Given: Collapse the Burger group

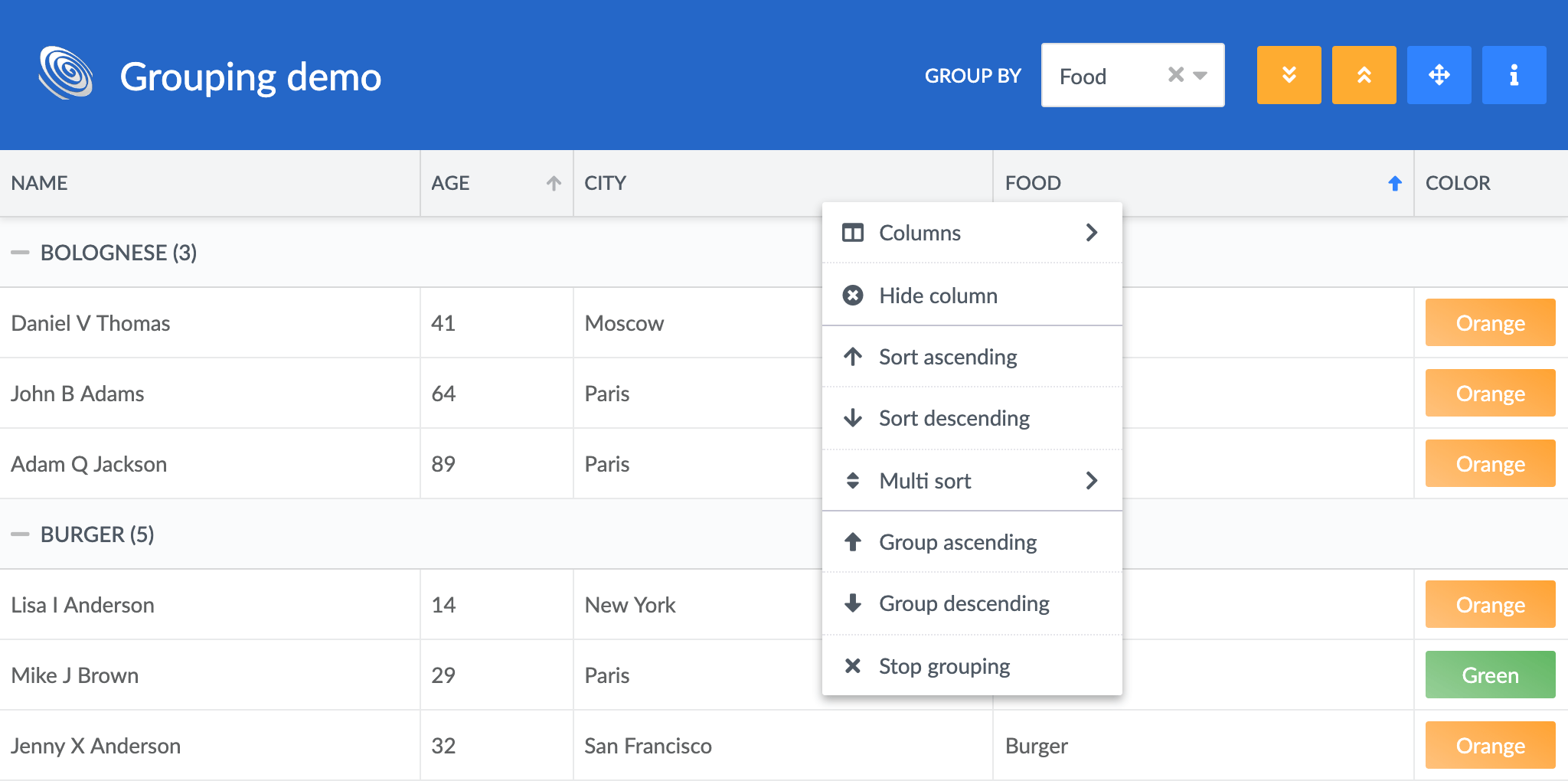Looking at the screenshot, I should pos(21,534).
